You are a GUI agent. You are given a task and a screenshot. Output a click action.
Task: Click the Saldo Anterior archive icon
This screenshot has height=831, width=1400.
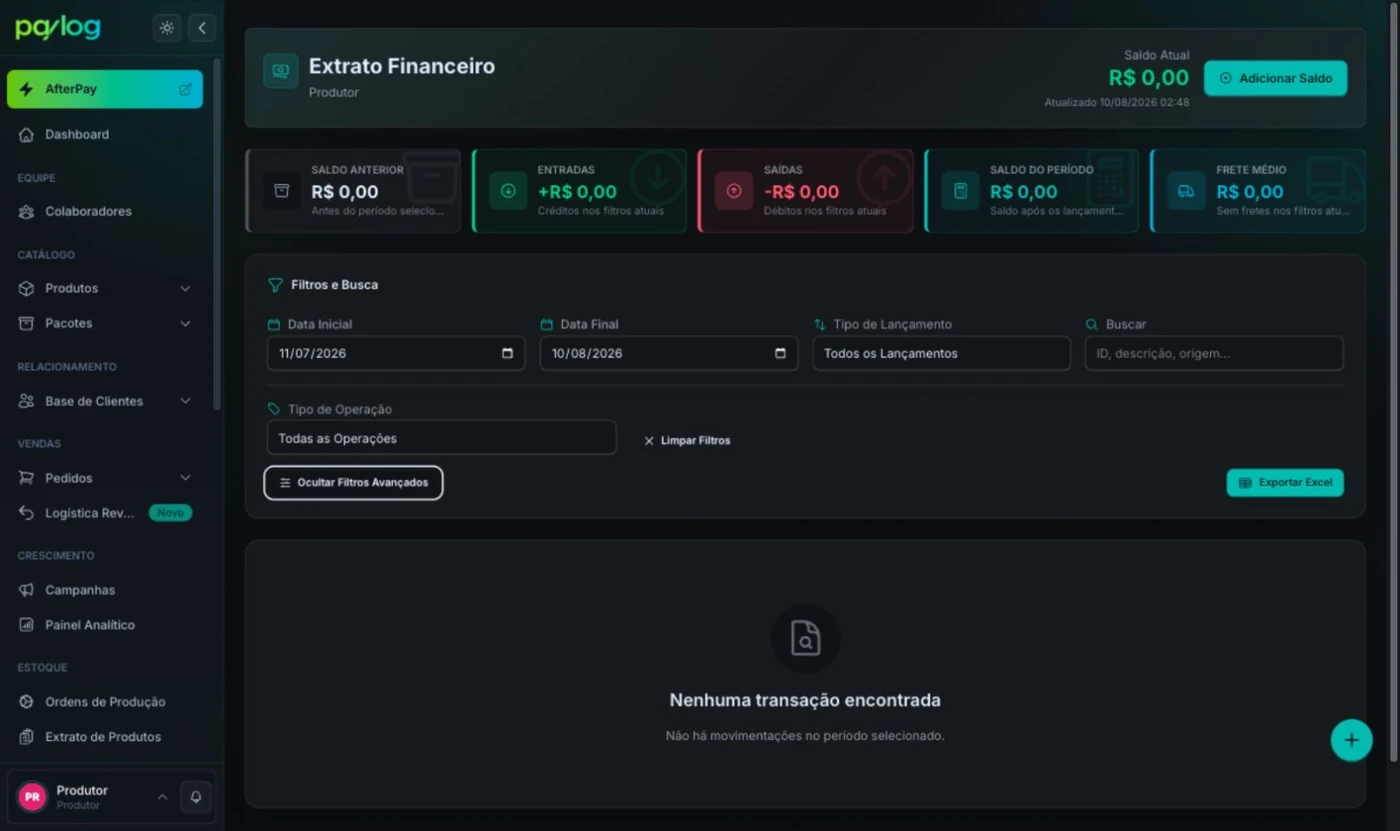[281, 190]
